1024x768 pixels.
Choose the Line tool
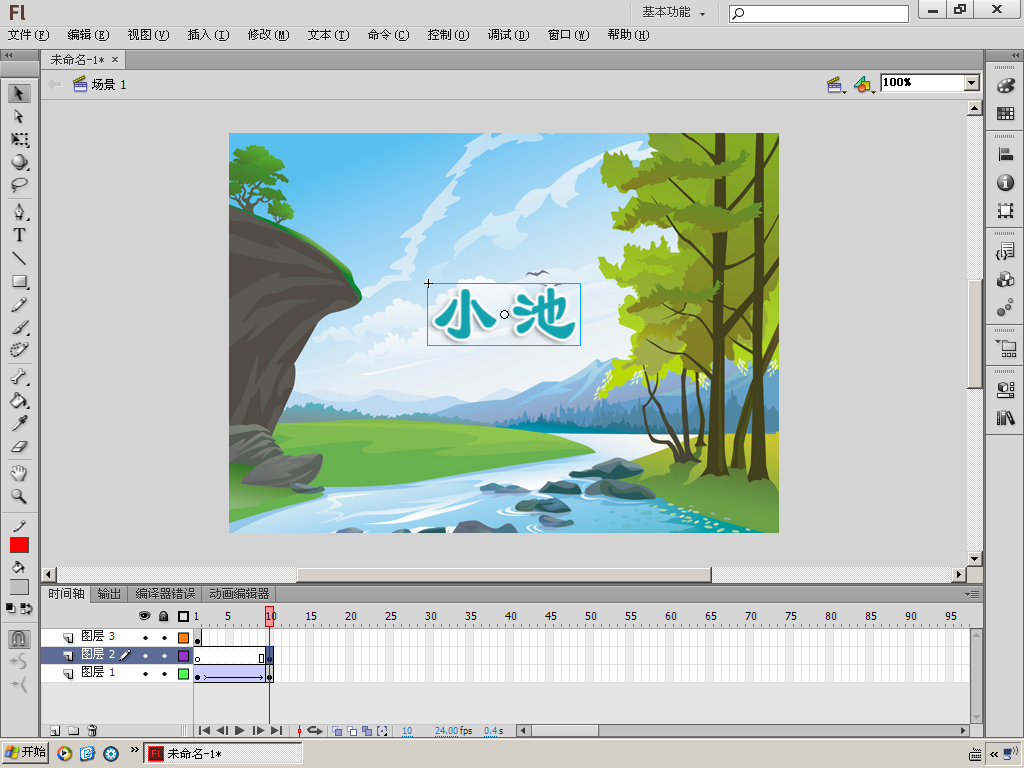click(19, 259)
